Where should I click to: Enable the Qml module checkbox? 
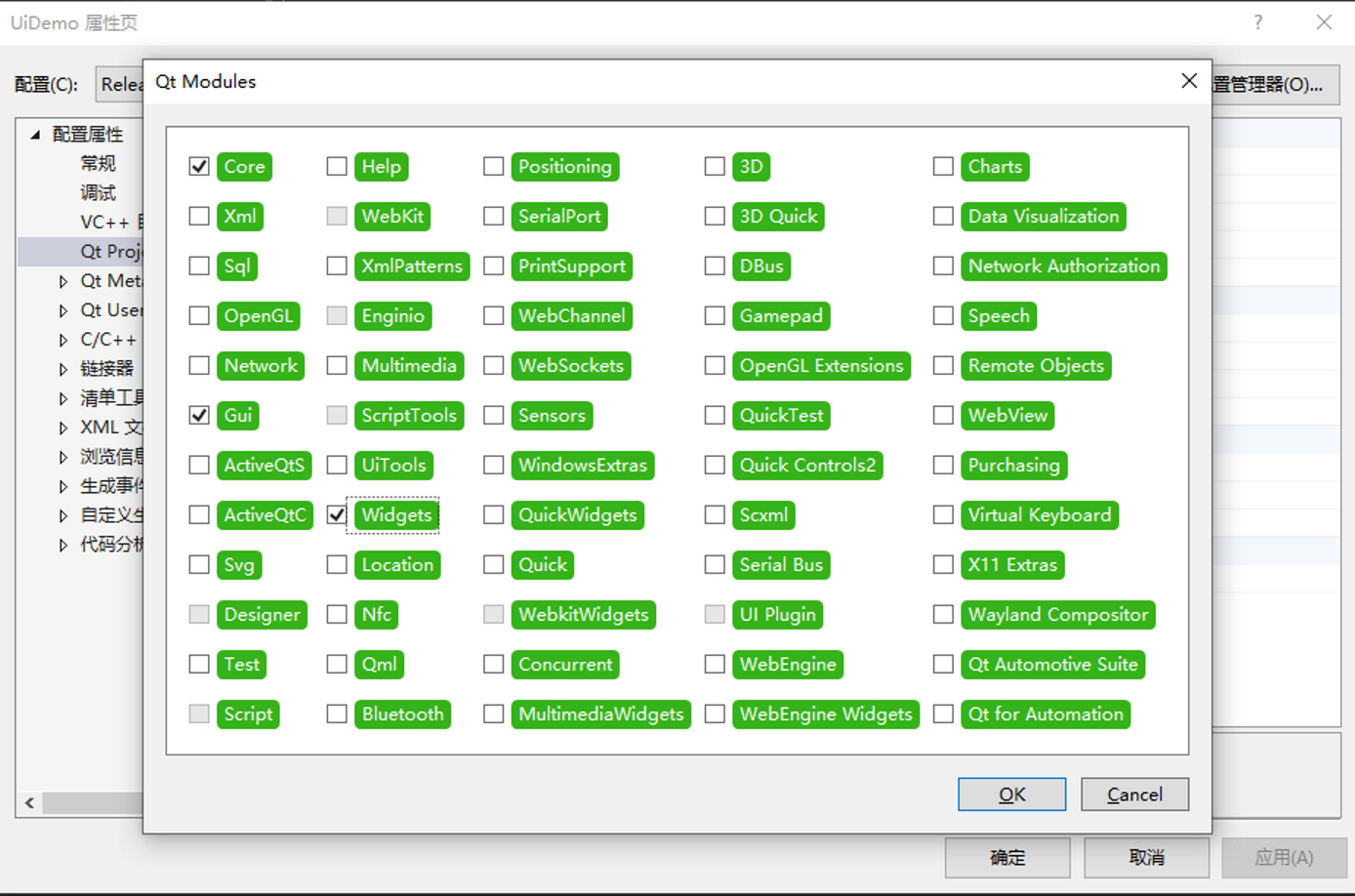pos(337,665)
